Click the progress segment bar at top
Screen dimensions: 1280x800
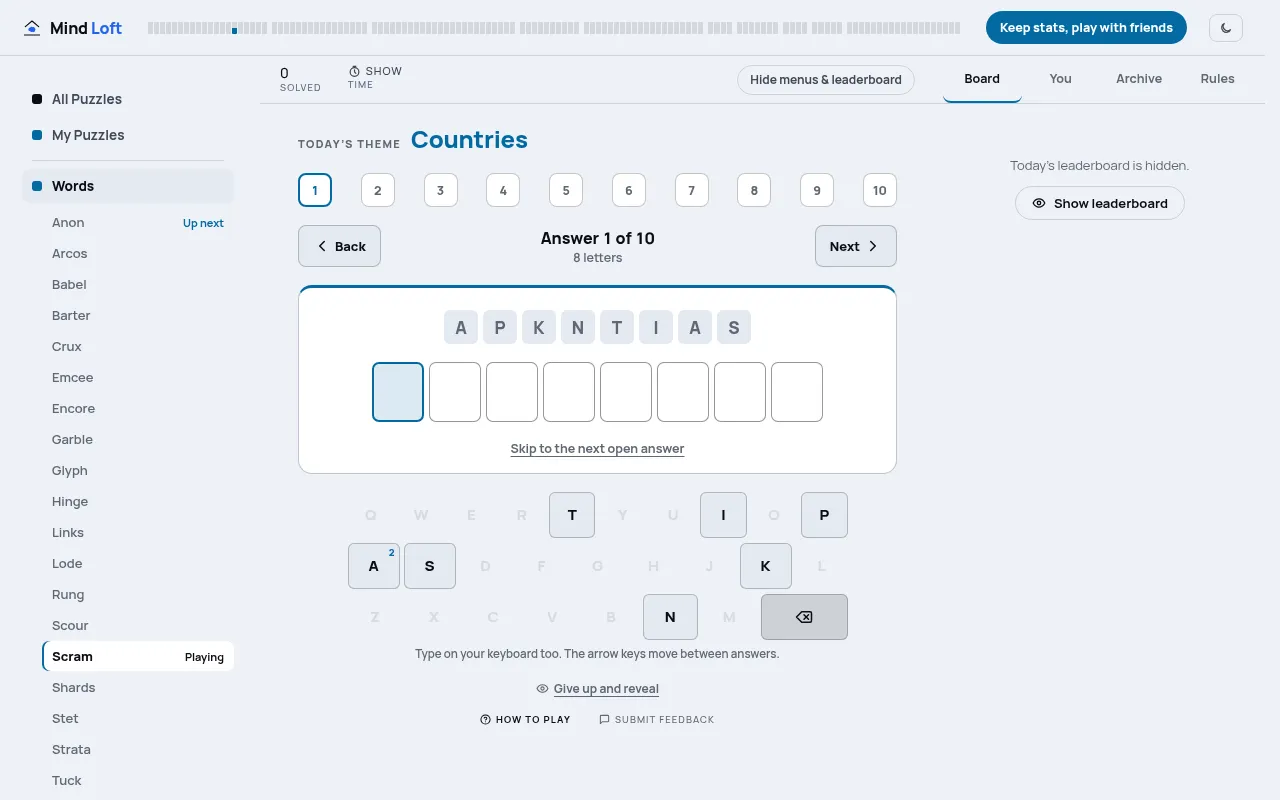554,29
